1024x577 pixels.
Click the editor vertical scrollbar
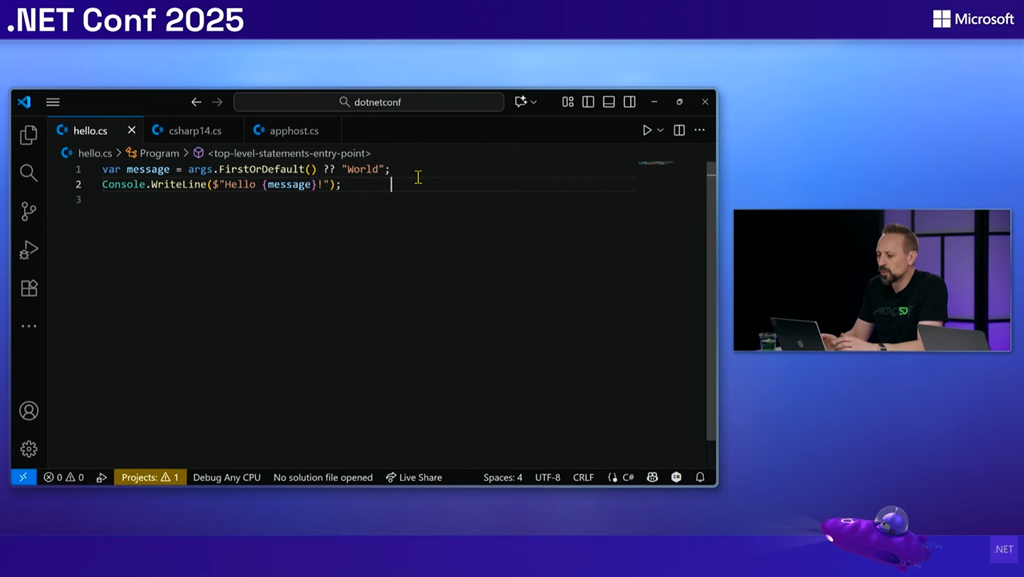pos(711,300)
